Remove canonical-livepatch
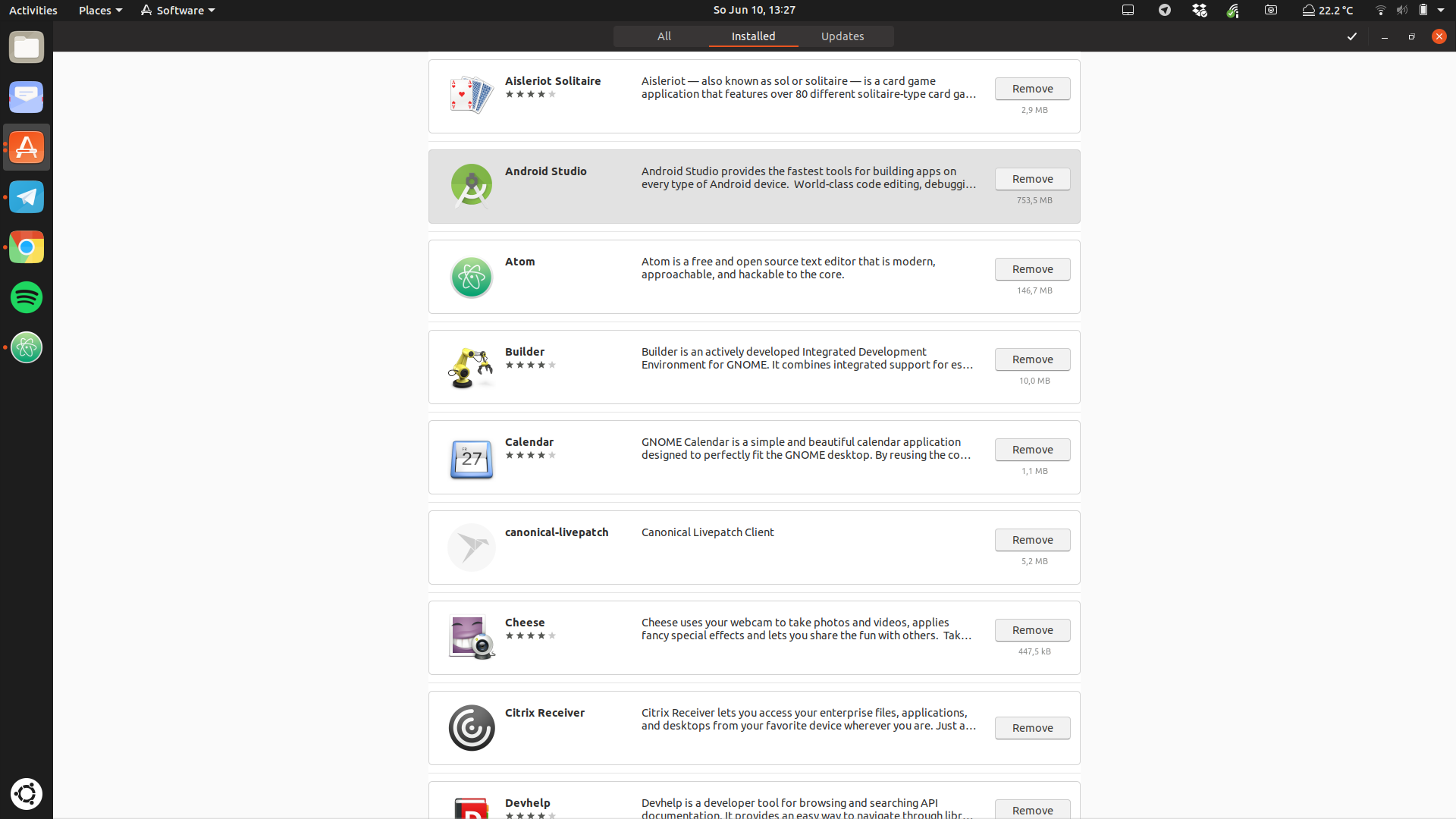The image size is (1456, 819). 1032,540
